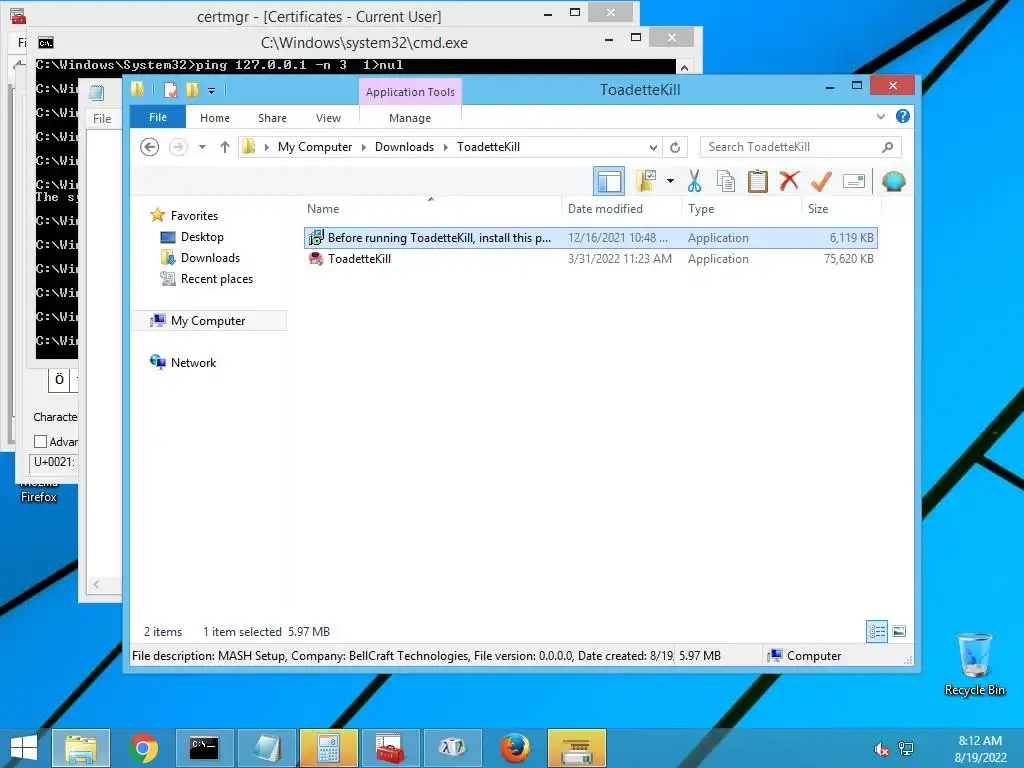Viewport: 1024px width, 768px height.
Task: Click the Help question mark icon
Action: click(903, 116)
